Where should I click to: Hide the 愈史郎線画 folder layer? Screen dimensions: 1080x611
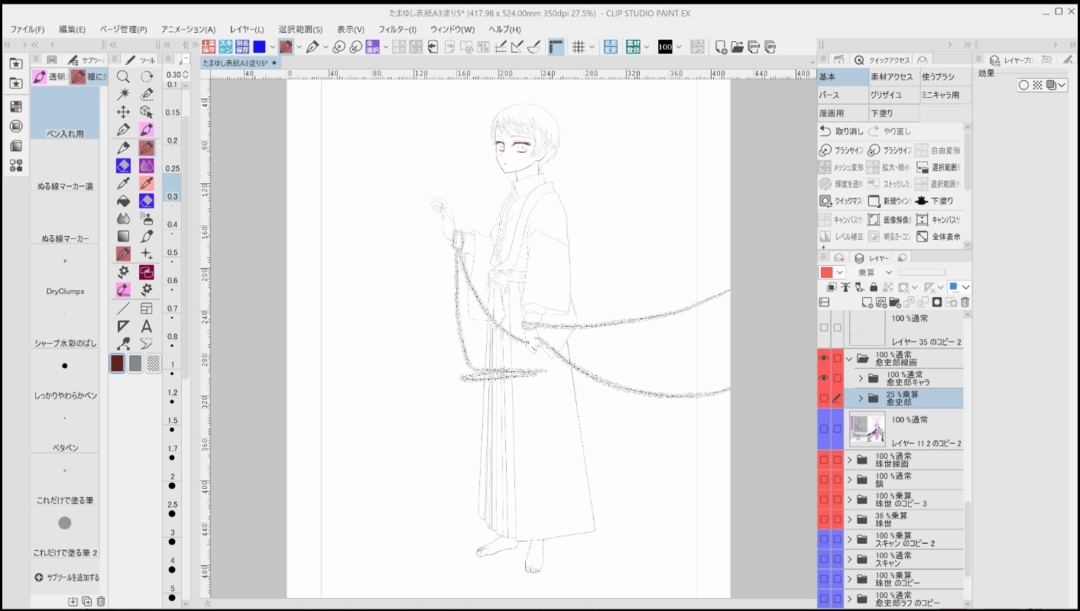[824, 358]
